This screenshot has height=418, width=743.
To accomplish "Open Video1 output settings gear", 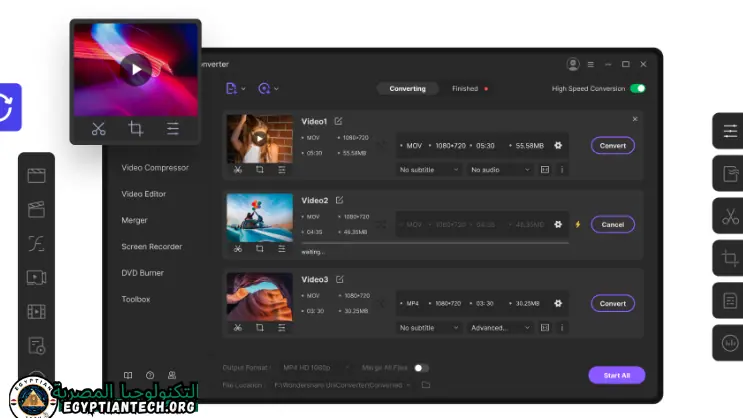I will pyautogui.click(x=558, y=145).
